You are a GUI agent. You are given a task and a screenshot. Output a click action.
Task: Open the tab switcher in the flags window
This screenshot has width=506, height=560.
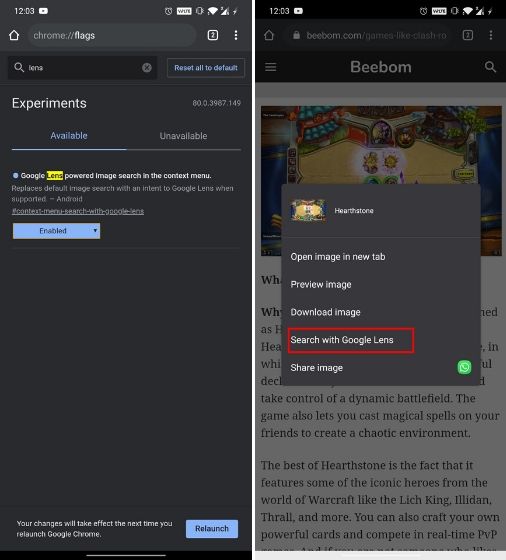pyautogui.click(x=213, y=35)
